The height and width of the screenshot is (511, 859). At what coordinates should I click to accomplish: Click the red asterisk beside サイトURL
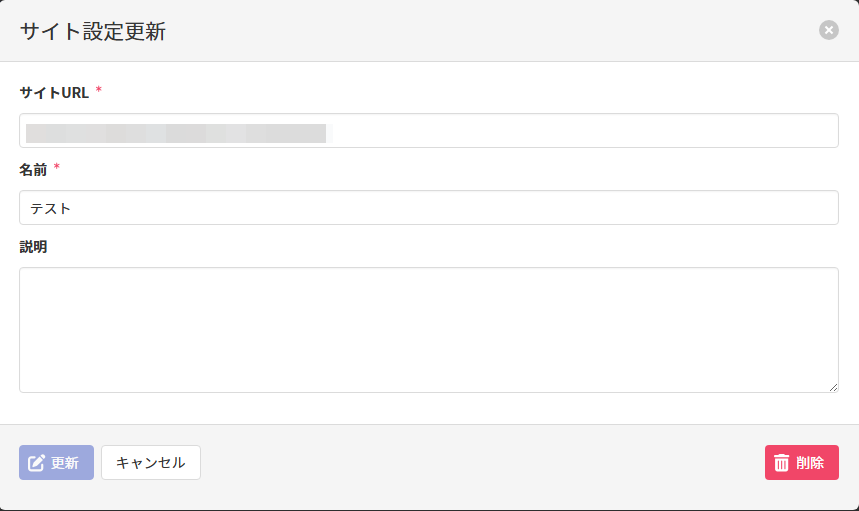tap(99, 91)
